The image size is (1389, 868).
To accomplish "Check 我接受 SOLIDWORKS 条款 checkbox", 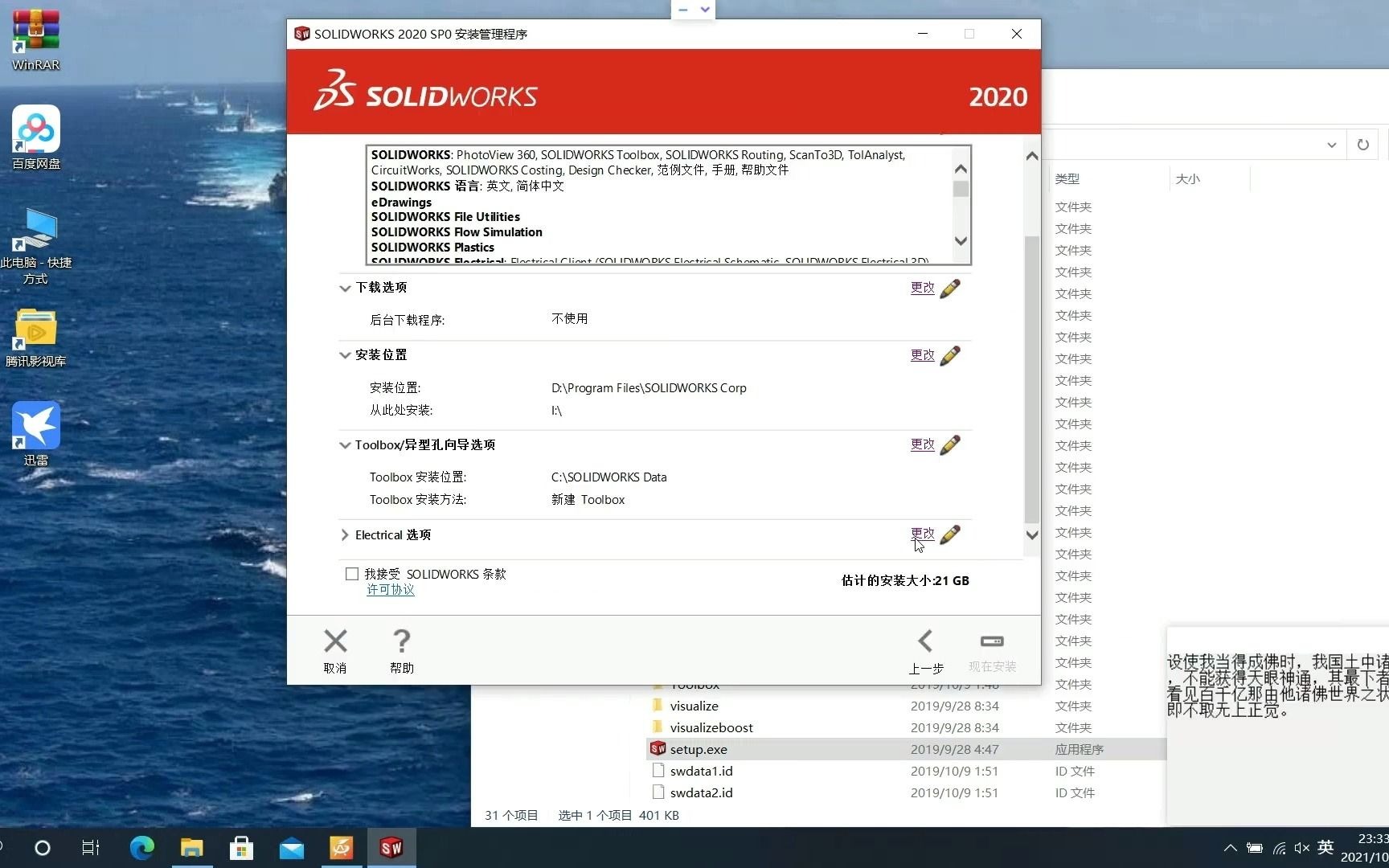I will (352, 574).
